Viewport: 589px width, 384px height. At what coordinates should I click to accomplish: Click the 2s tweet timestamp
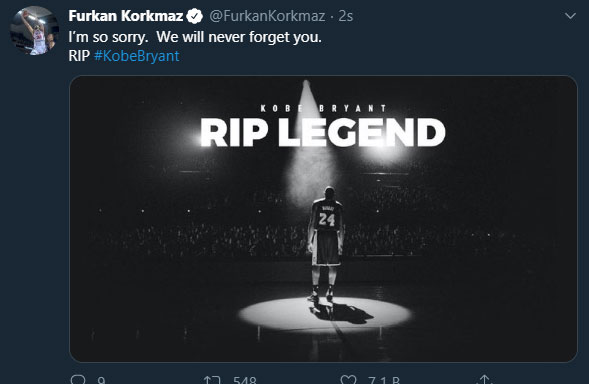(x=346, y=16)
